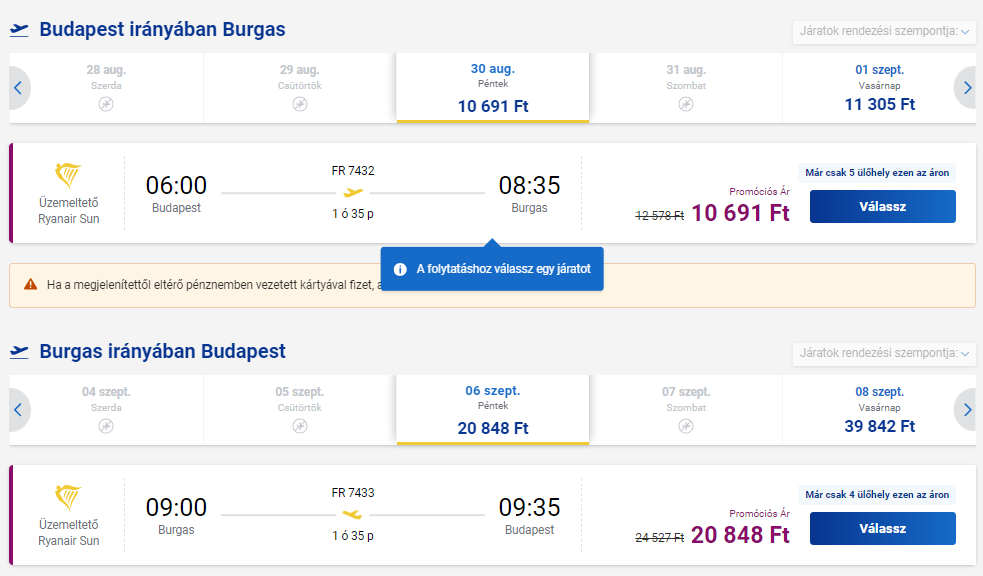This screenshot has height=576, width=983.
Task: Go to earlier return dates arrow
Action: tap(18, 410)
